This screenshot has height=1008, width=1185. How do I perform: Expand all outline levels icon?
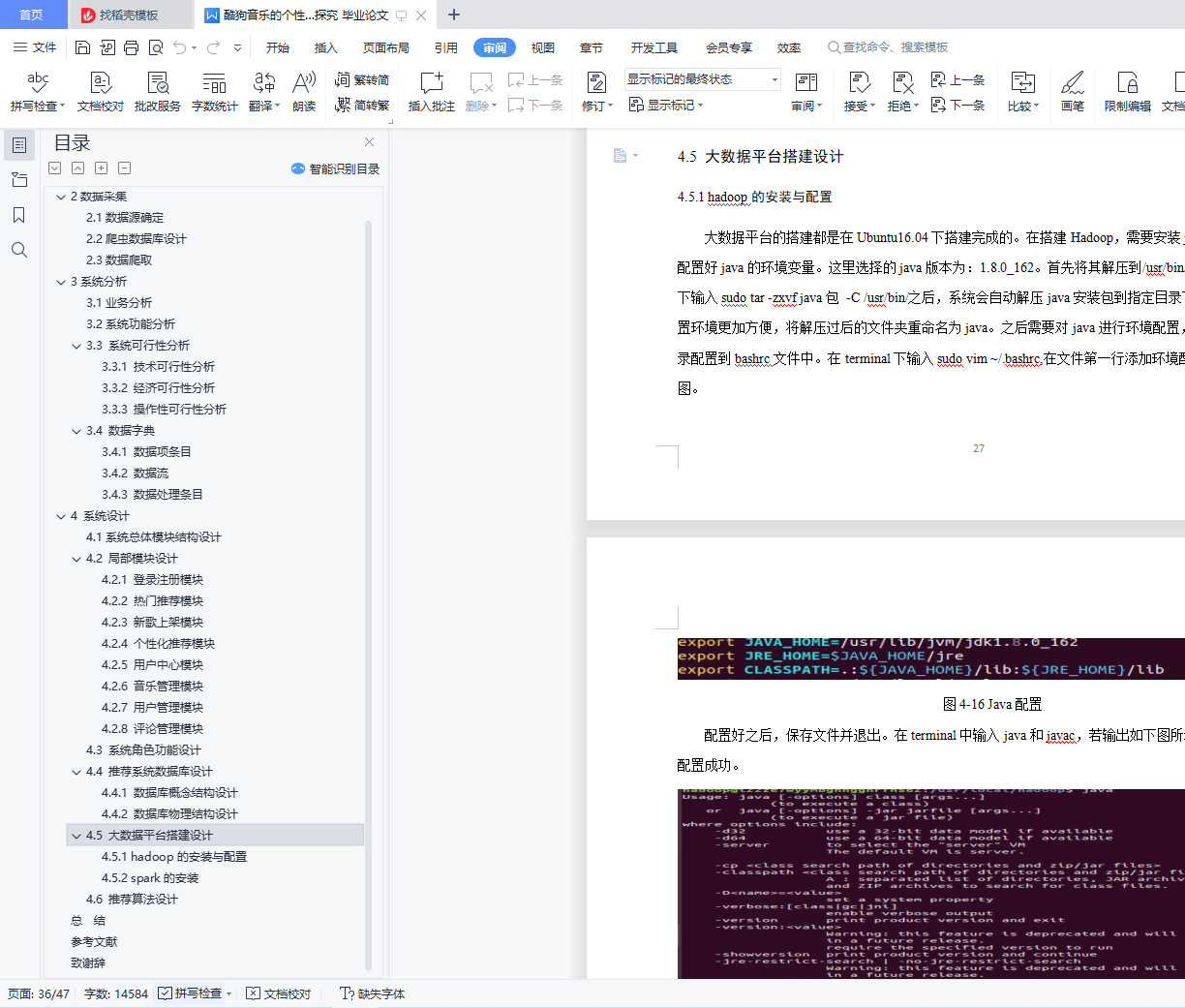pos(55,168)
